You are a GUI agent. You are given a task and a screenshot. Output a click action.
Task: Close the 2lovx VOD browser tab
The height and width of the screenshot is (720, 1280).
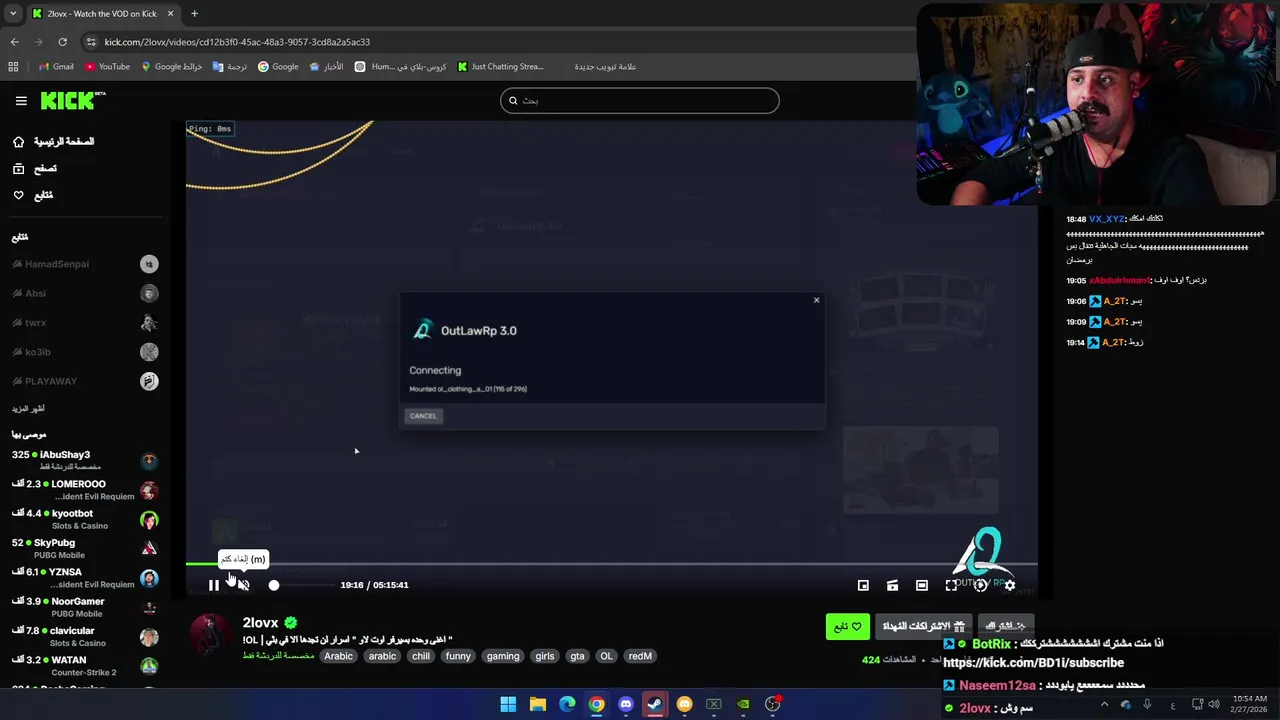tap(170, 14)
